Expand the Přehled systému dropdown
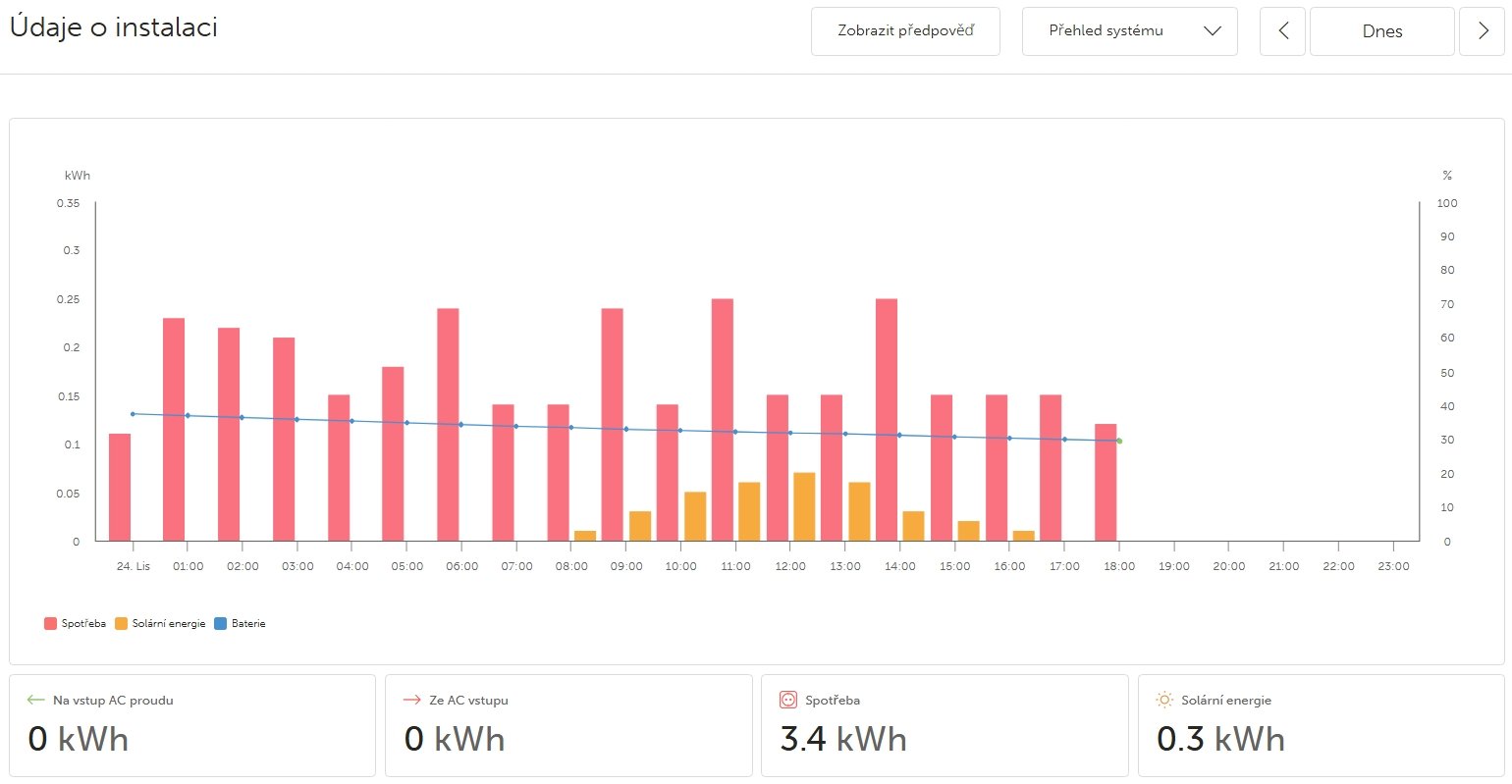Viewport: 1512px width, 784px height. 1129,31
